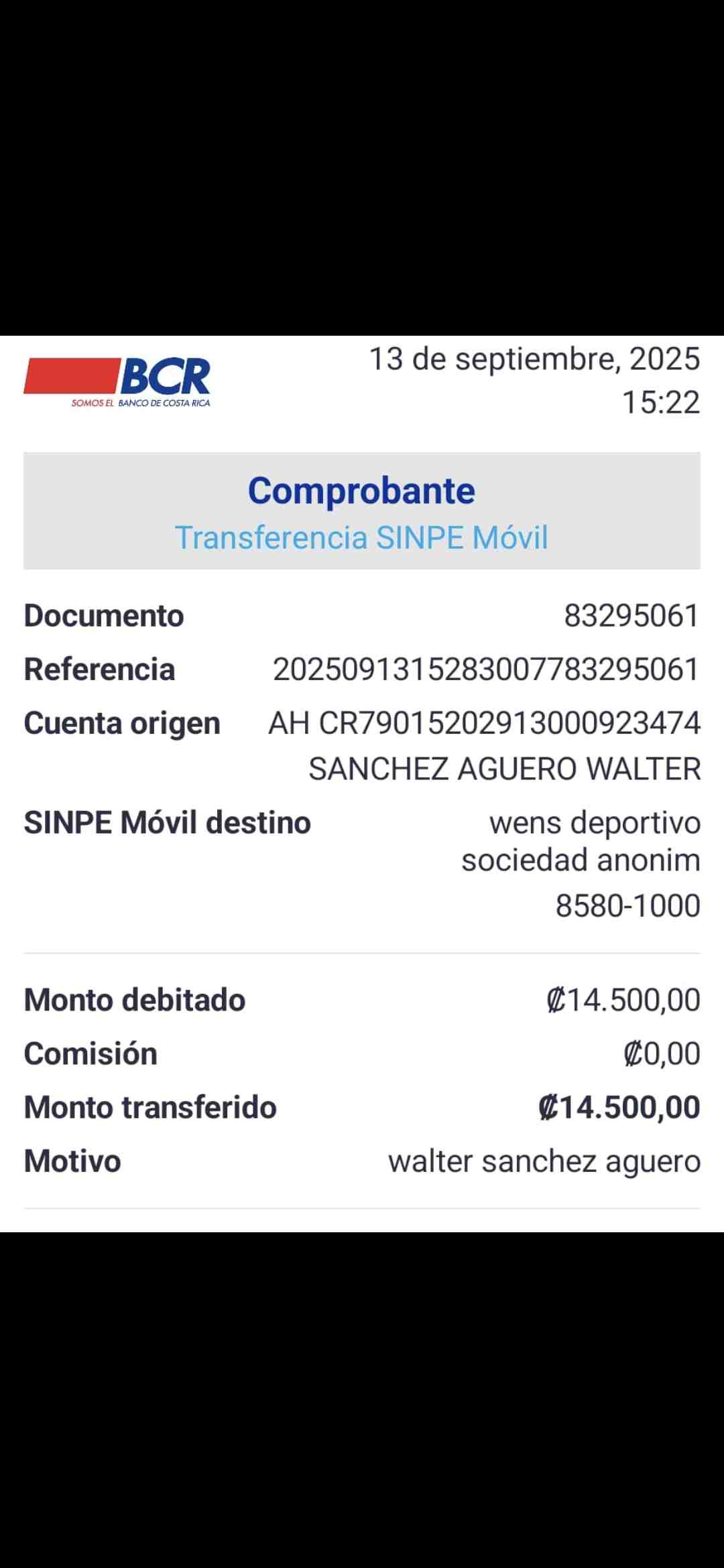Click the SANCHEZ AGUERO WALTER account holder name
The height and width of the screenshot is (1568, 724).
click(505, 769)
